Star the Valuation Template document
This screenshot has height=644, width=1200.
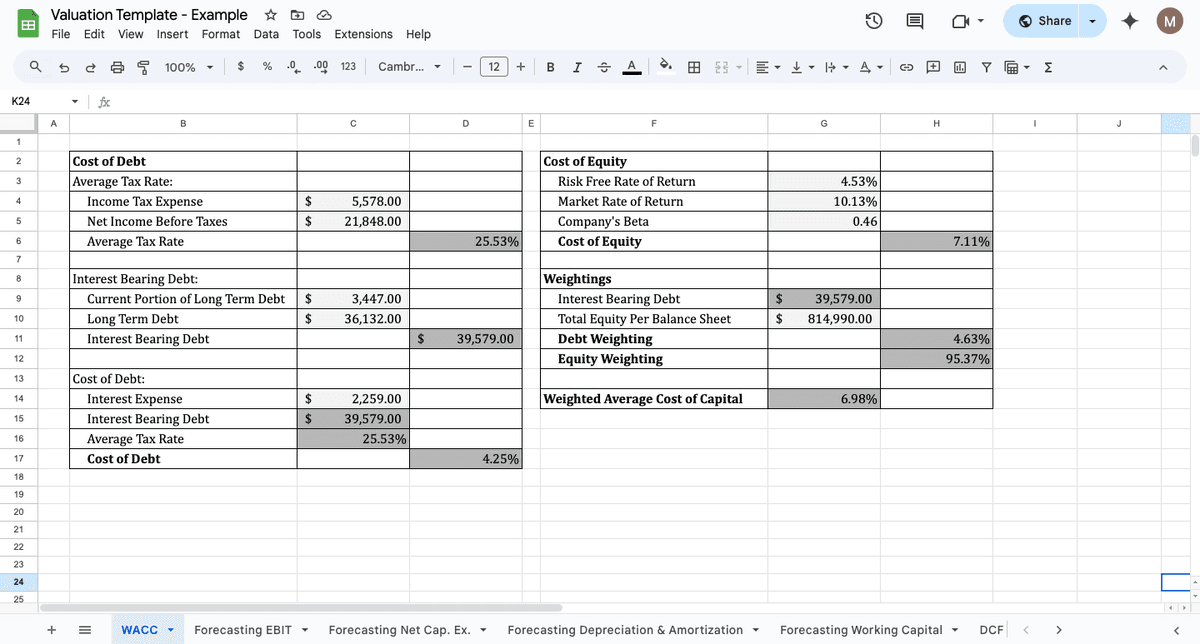pos(270,15)
